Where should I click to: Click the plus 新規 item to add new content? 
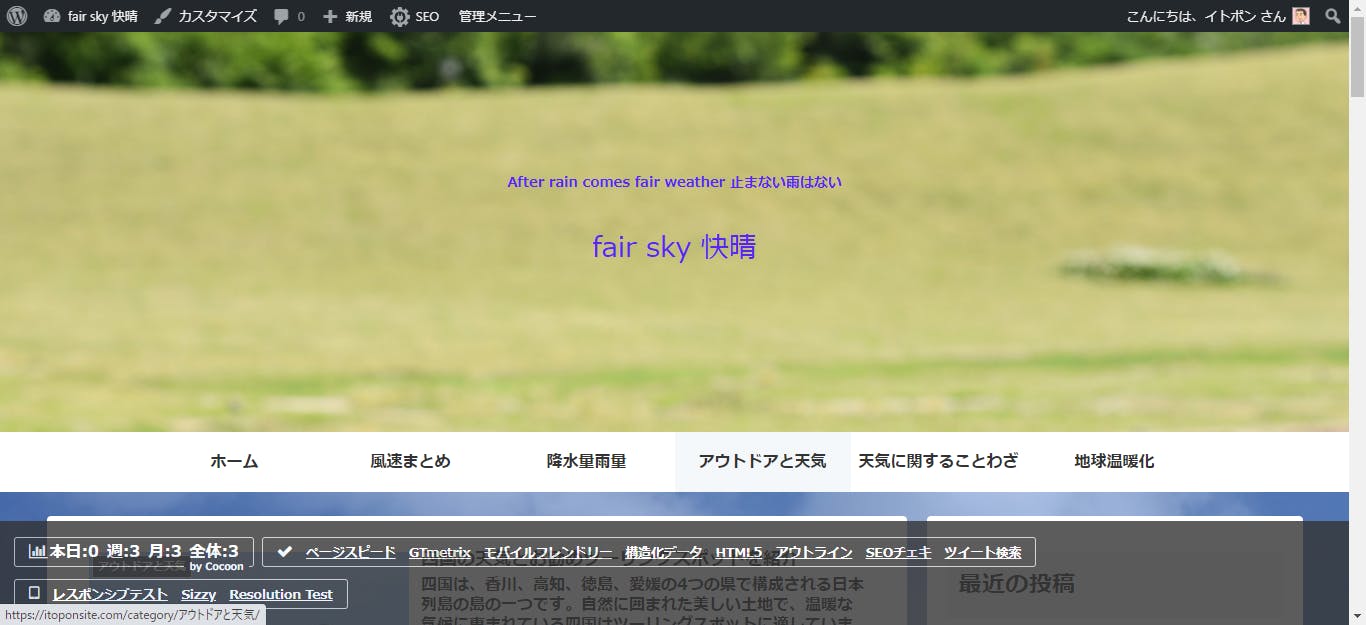pyautogui.click(x=348, y=16)
